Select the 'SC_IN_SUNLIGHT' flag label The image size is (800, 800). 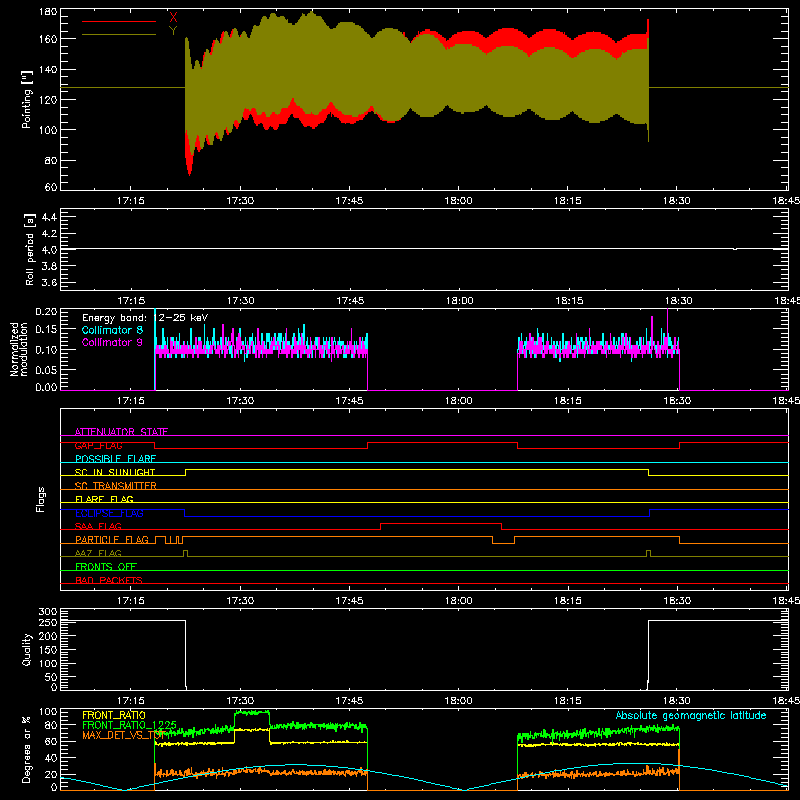(x=115, y=472)
